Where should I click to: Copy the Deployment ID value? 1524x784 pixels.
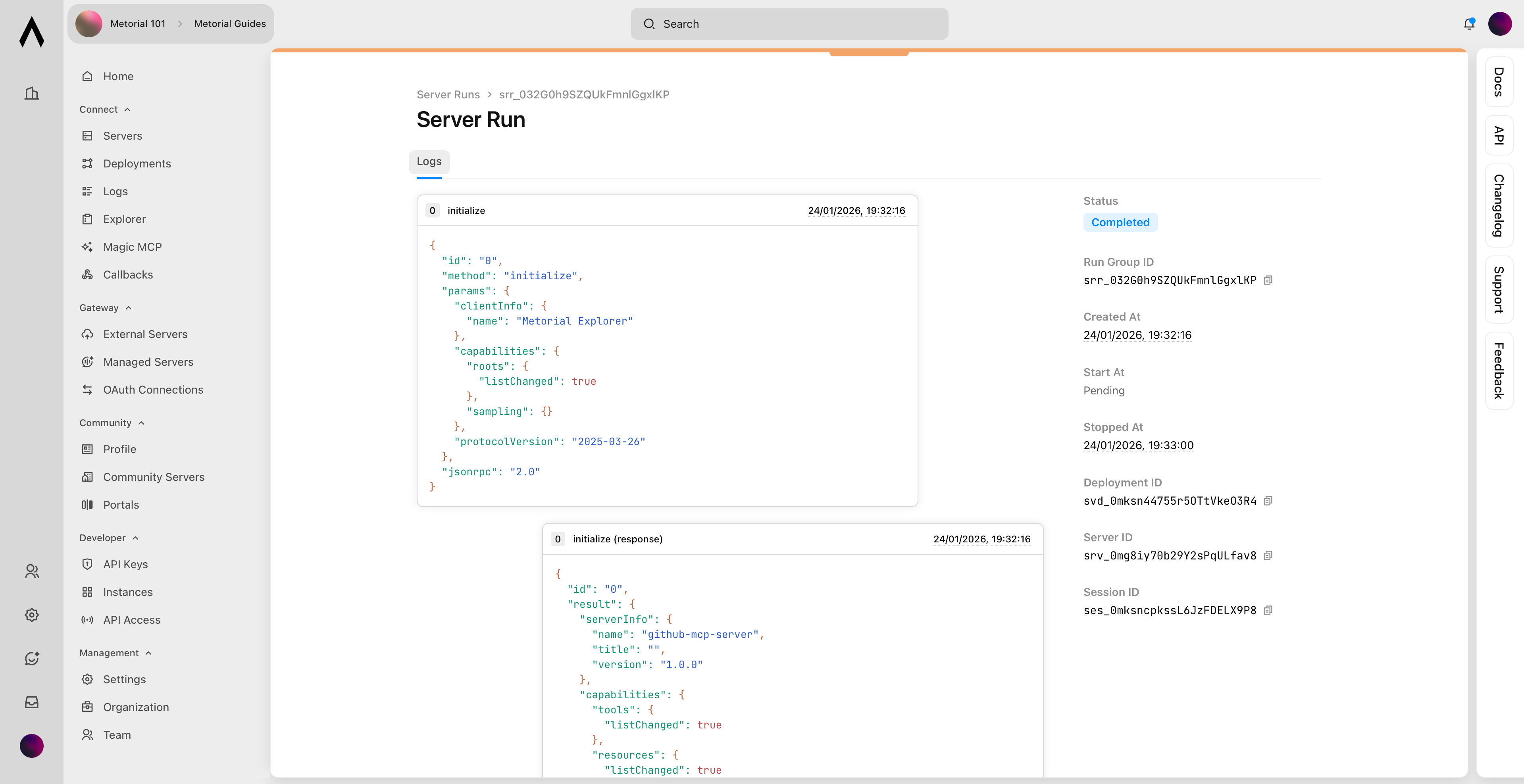point(1268,501)
